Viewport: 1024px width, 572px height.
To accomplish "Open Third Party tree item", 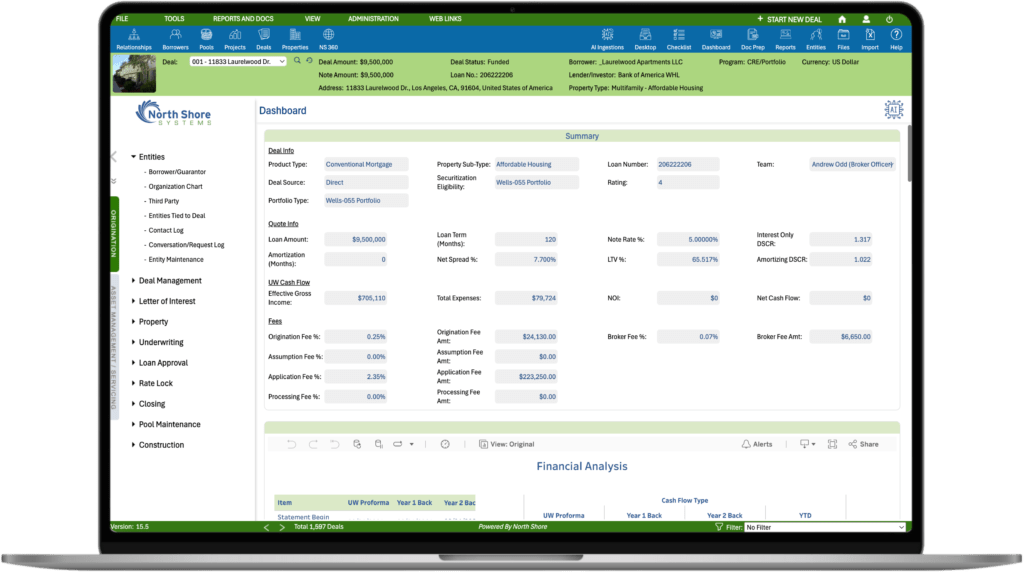I will 163,201.
